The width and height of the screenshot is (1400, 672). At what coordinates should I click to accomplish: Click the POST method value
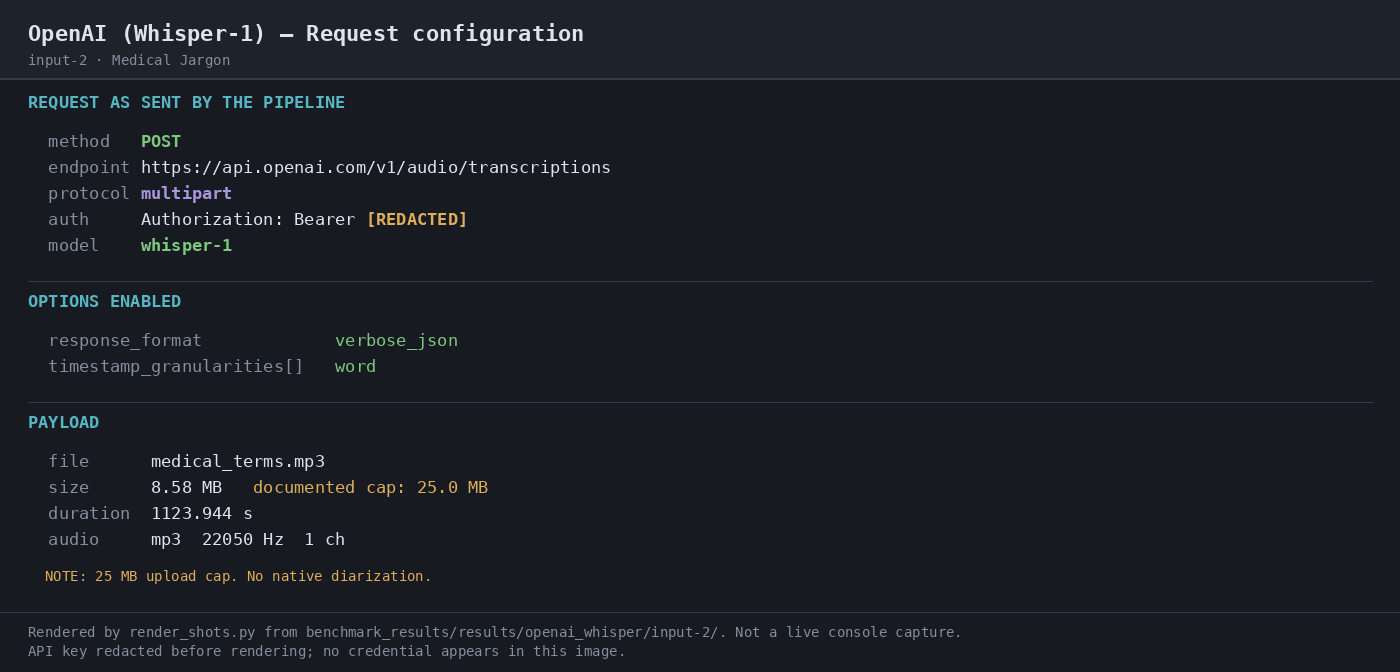point(161,141)
